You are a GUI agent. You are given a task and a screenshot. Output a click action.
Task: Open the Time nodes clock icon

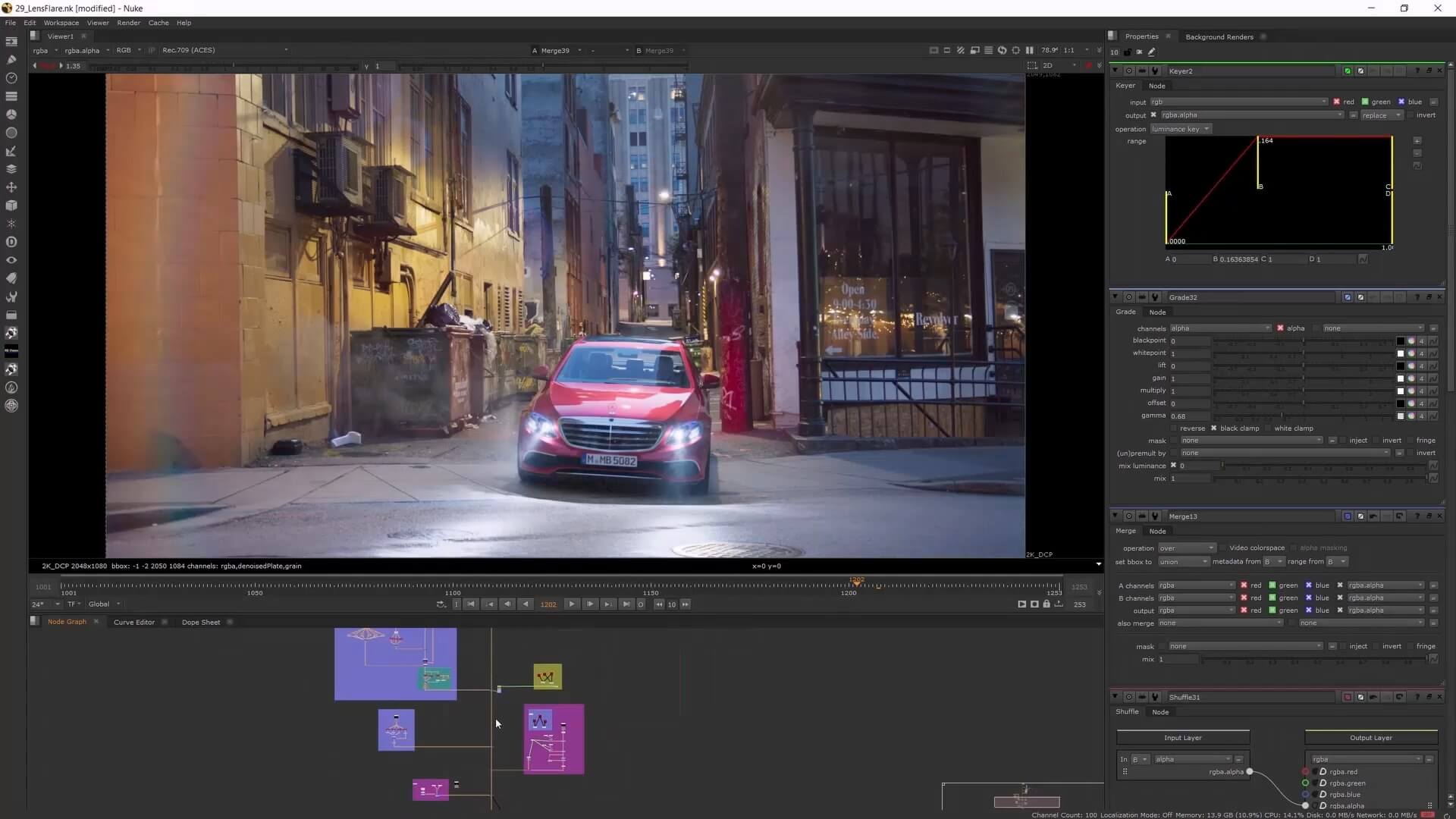11,78
